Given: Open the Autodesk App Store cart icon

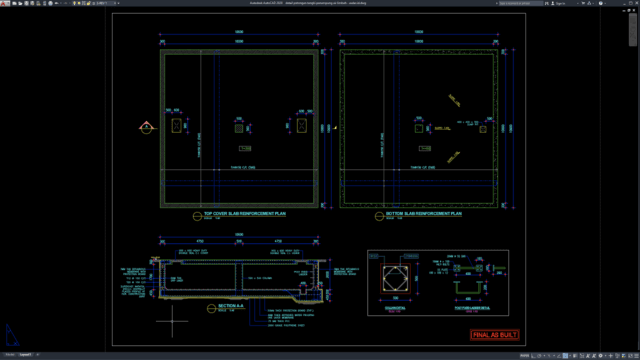Looking at the screenshot, I should (x=583, y=3).
